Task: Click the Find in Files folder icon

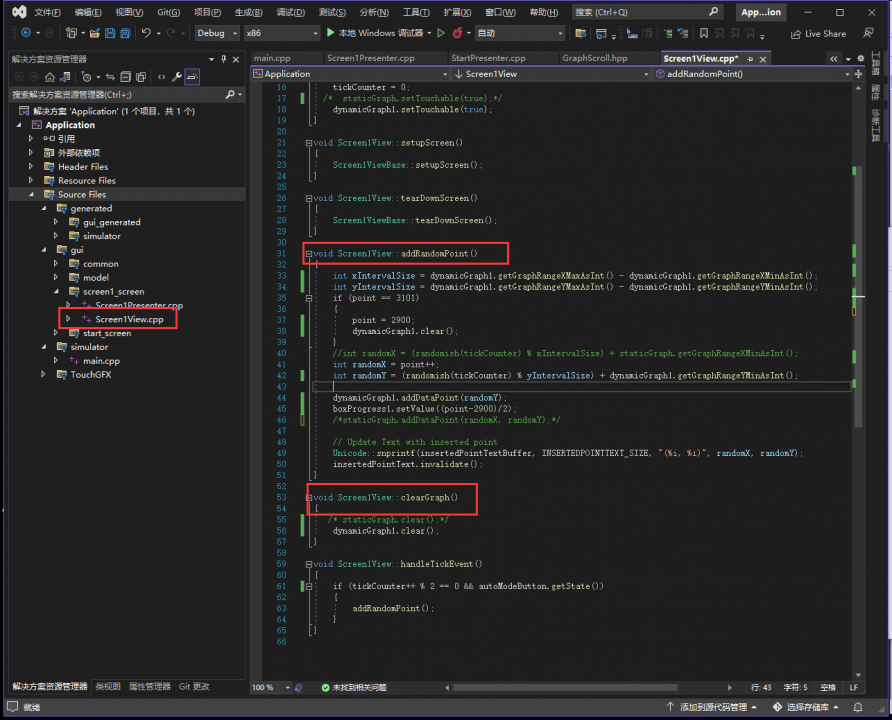Action: [580, 34]
